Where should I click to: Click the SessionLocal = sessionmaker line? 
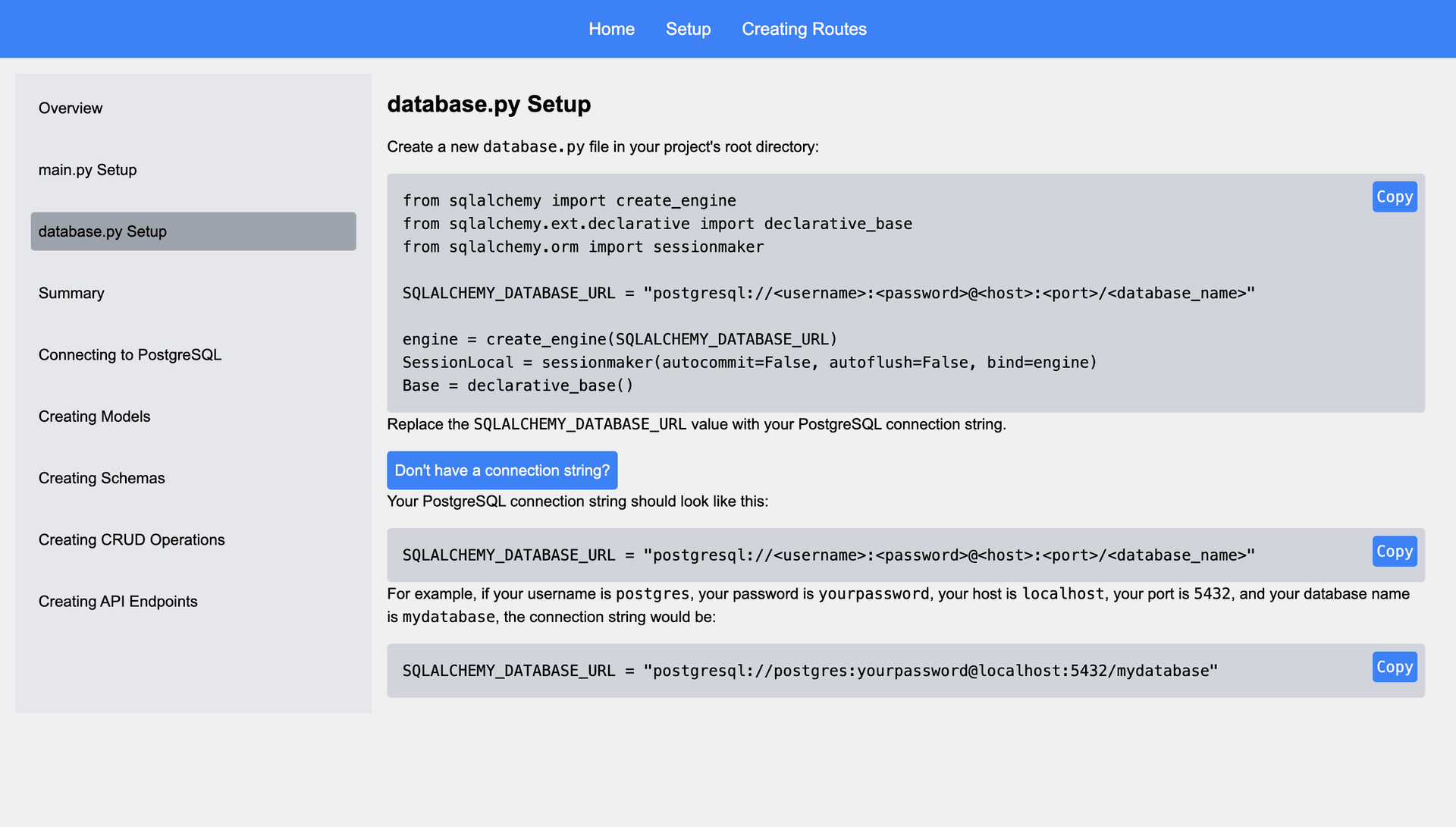tap(750, 363)
